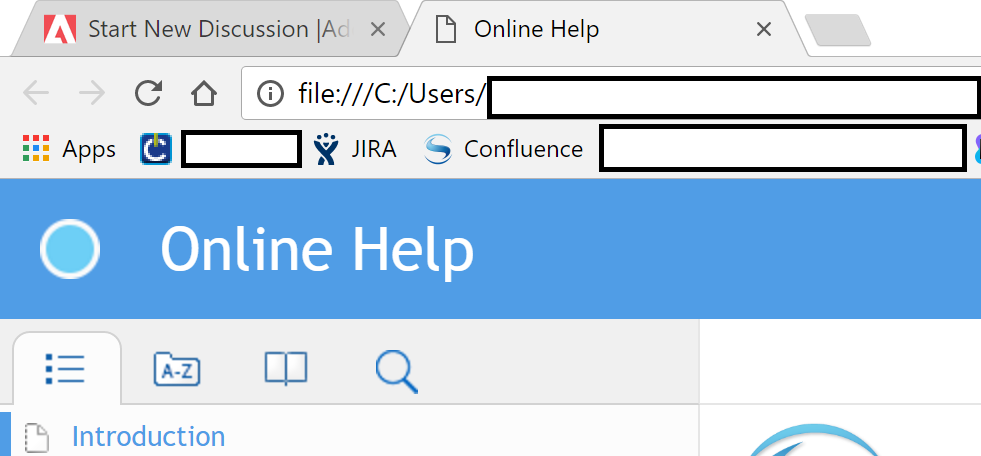Go to the browser home page

pos(204,94)
